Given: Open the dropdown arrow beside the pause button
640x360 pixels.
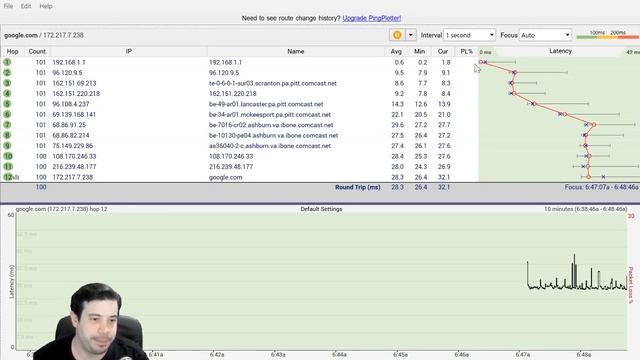Looking at the screenshot, I should point(411,35).
